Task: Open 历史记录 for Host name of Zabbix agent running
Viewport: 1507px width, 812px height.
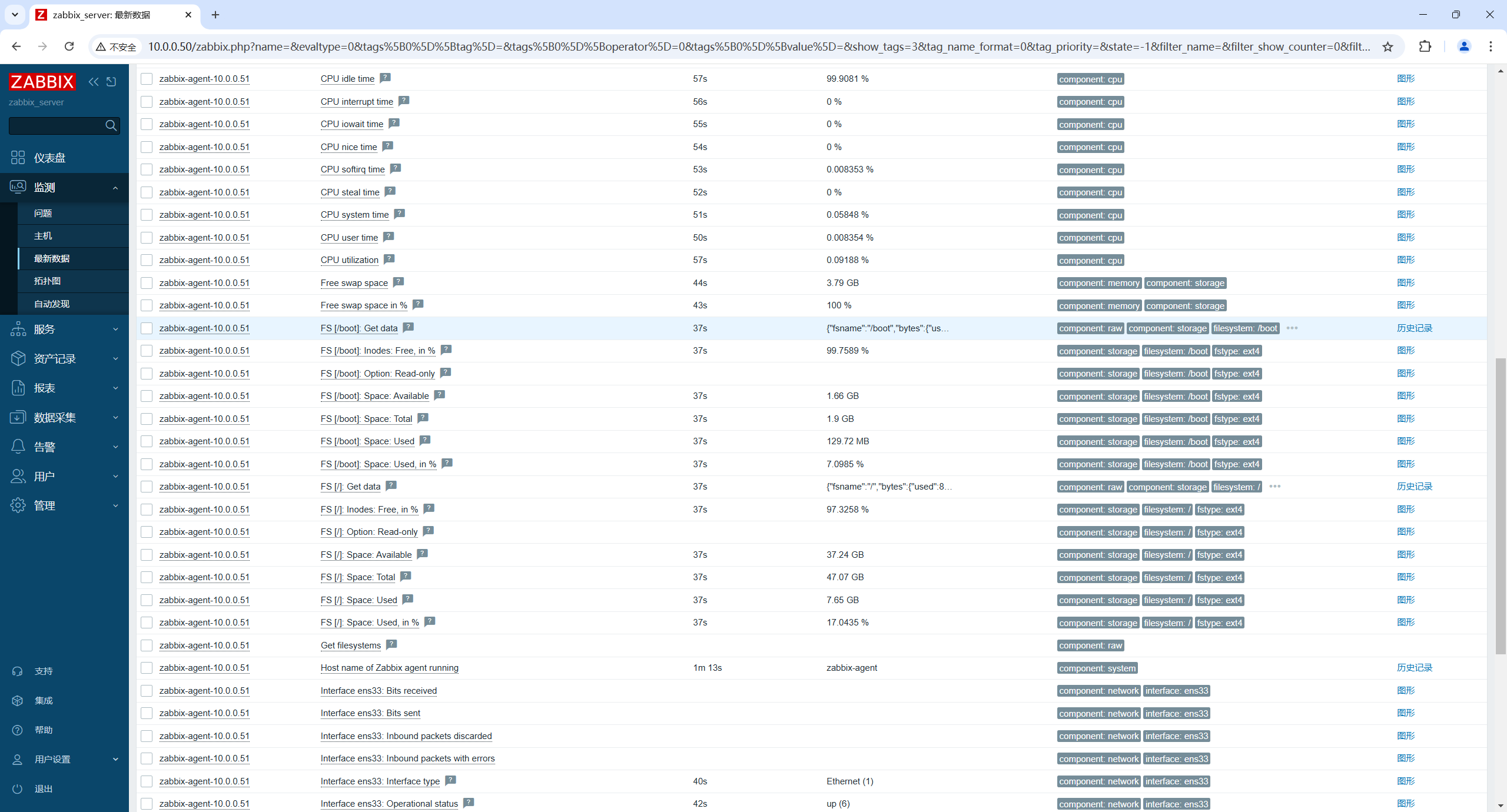Action: [1414, 667]
